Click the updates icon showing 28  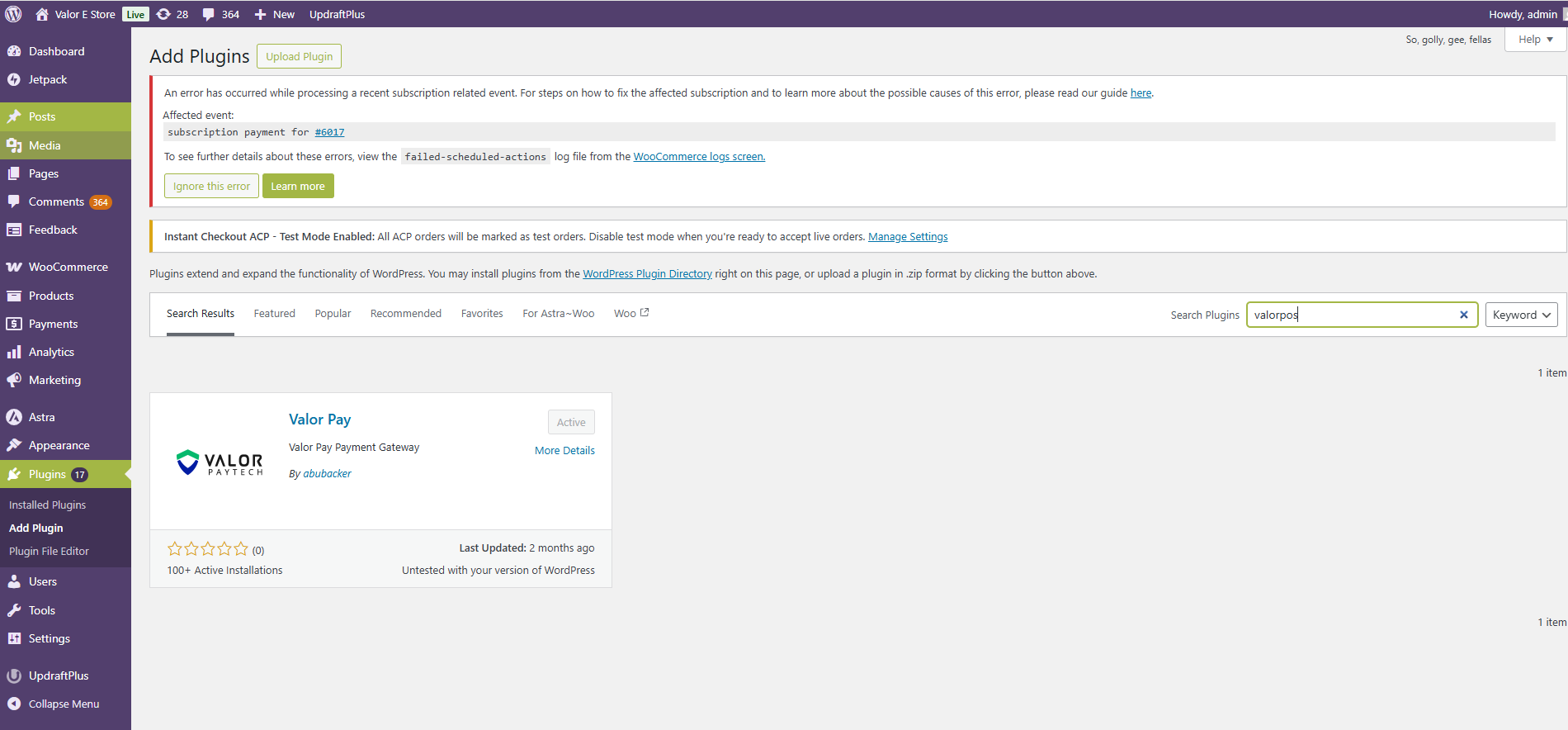coord(163,14)
